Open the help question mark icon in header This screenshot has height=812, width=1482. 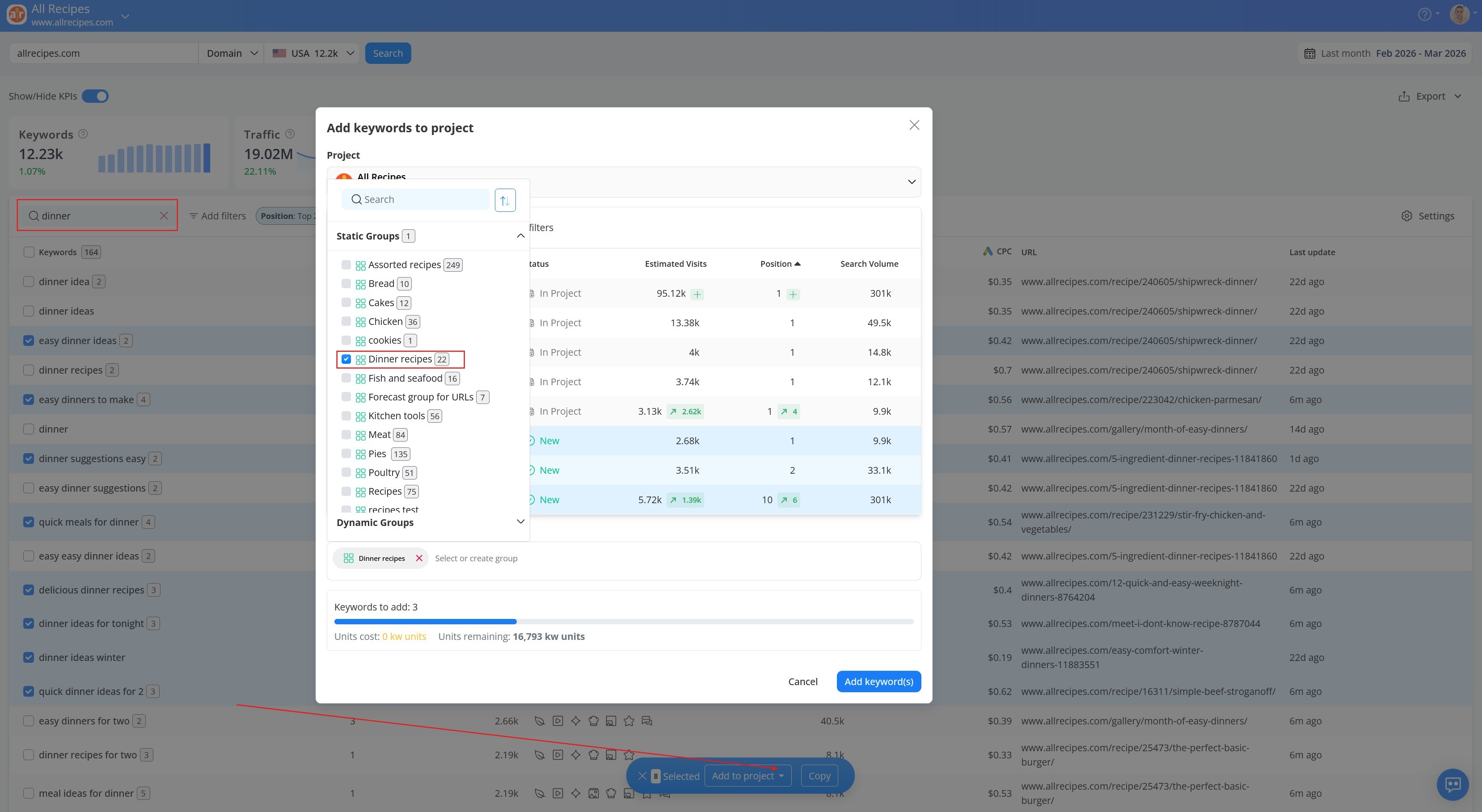pos(1424,14)
